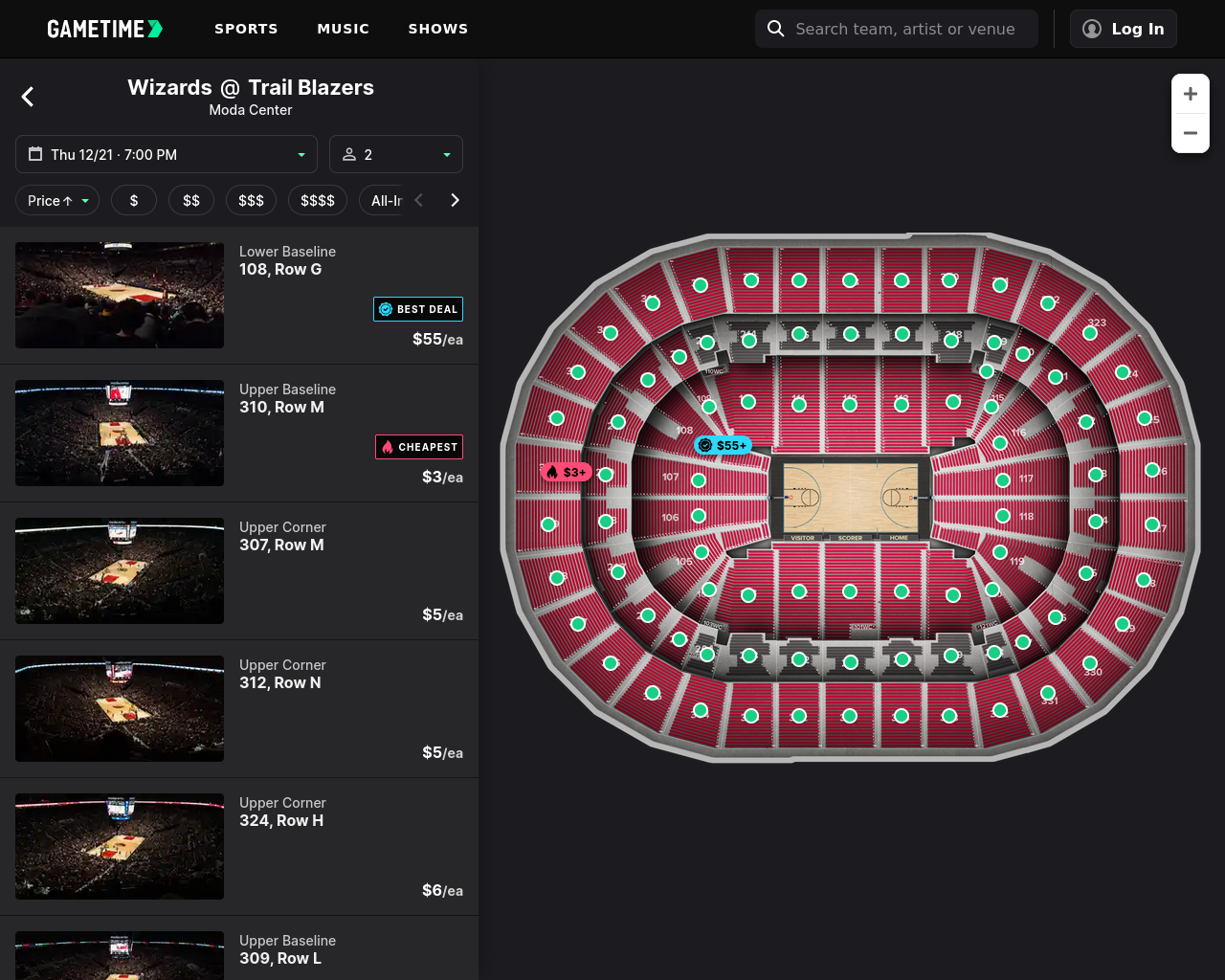Image resolution: width=1225 pixels, height=980 pixels.
Task: Select the section 106 map dot
Action: [x=699, y=516]
